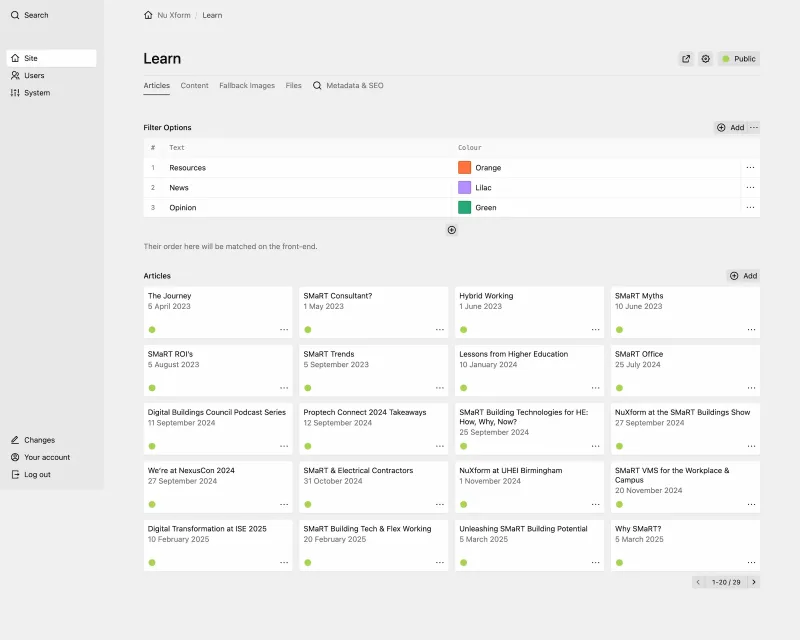The image size is (800, 640).
Task: Click the Orange colour swatch for Resources
Action: point(463,167)
